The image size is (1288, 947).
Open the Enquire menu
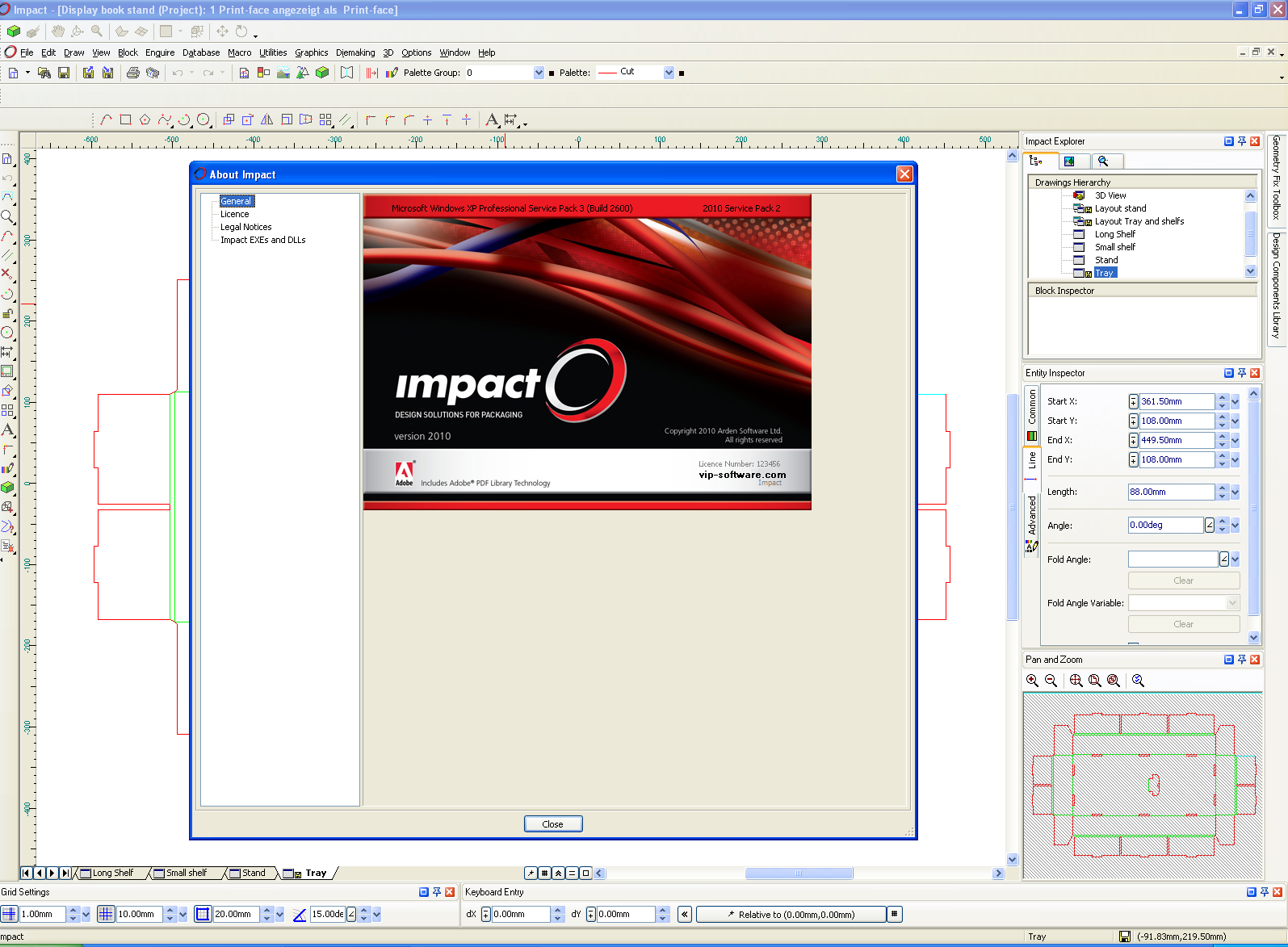click(160, 52)
